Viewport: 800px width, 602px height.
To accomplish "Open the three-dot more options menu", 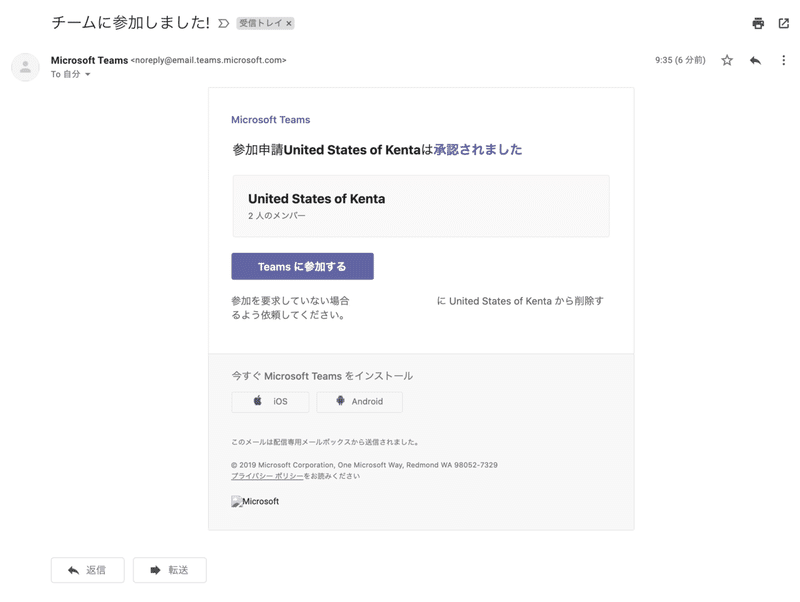I will [783, 60].
